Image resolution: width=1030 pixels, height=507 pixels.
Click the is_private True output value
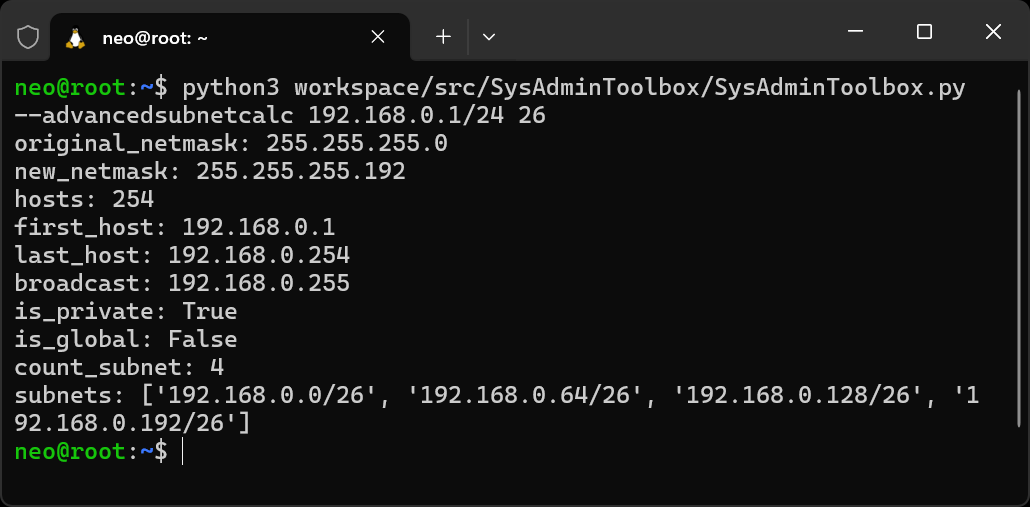point(210,311)
